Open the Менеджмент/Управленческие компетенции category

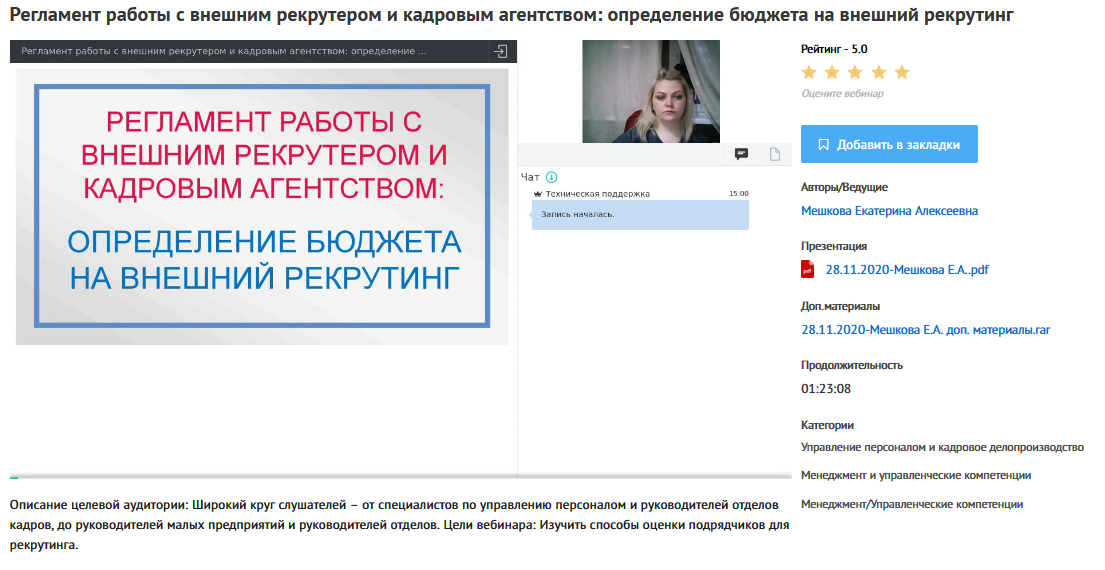[911, 505]
